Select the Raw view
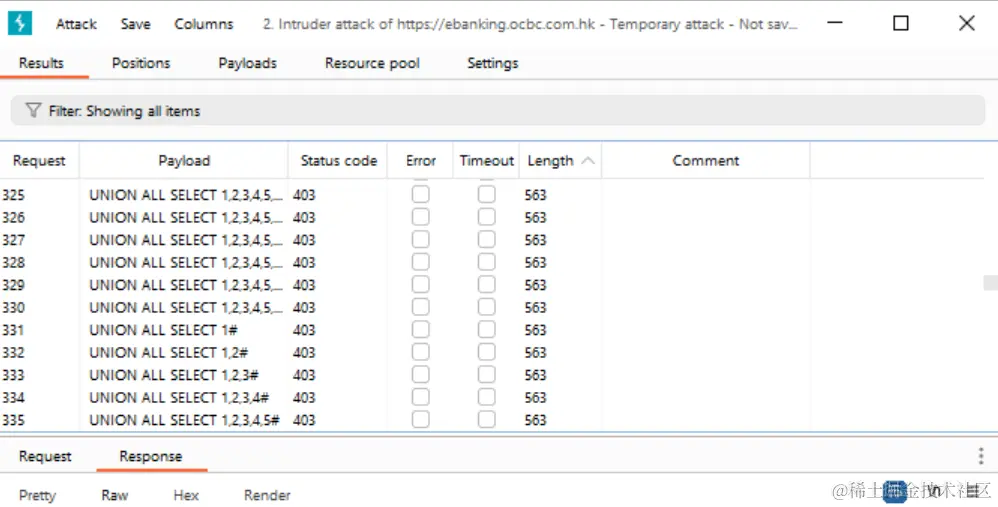 point(115,495)
